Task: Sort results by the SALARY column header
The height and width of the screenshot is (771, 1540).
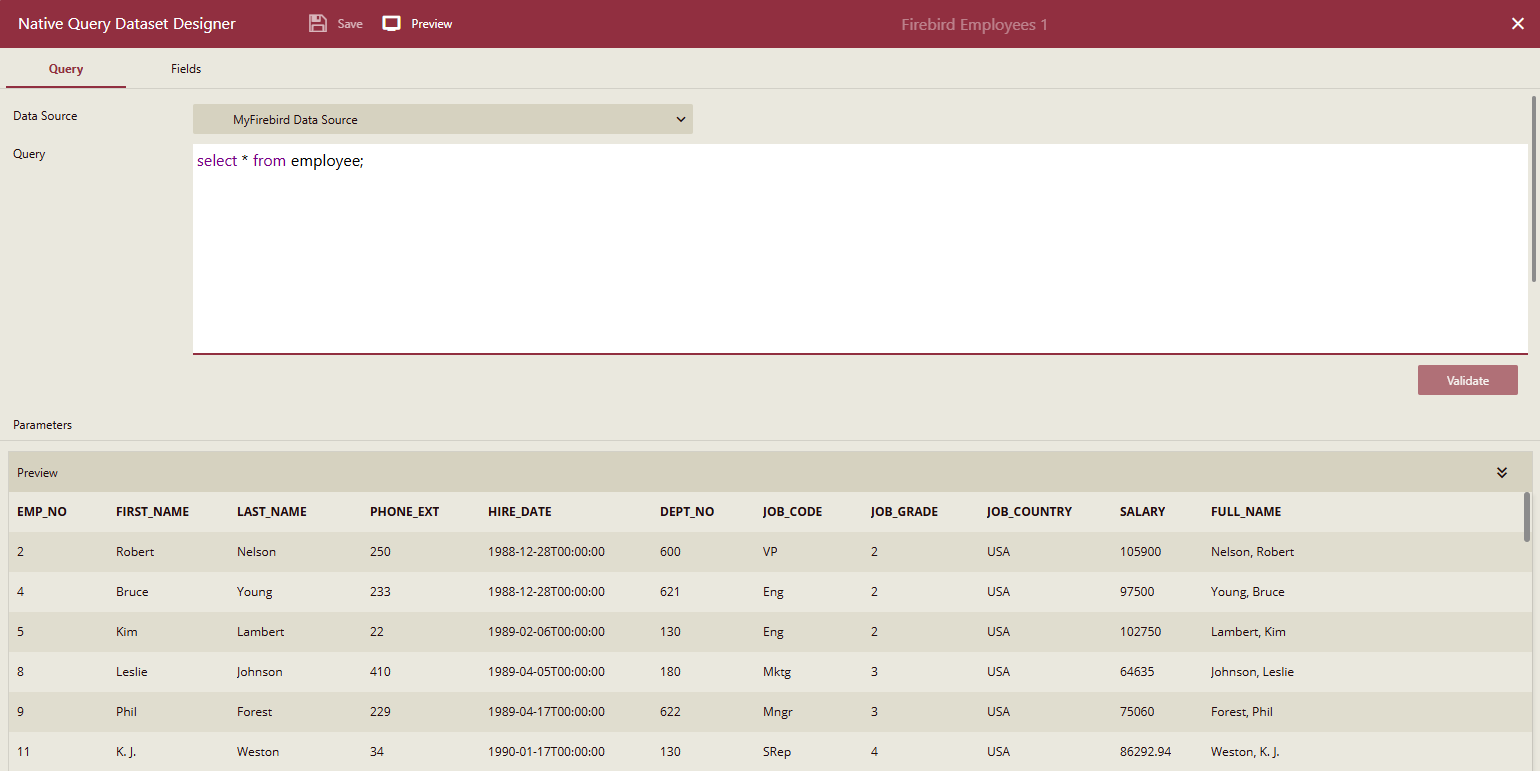Action: pos(1142,511)
